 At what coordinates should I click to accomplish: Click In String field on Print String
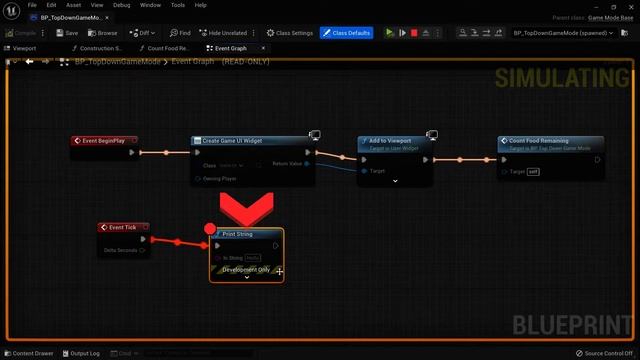pyautogui.click(x=253, y=258)
